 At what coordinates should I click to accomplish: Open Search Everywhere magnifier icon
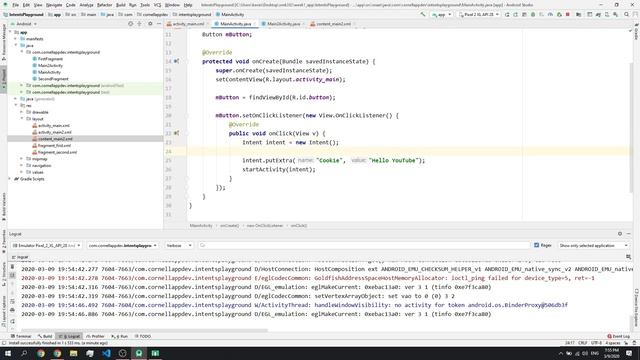(x=627, y=14)
